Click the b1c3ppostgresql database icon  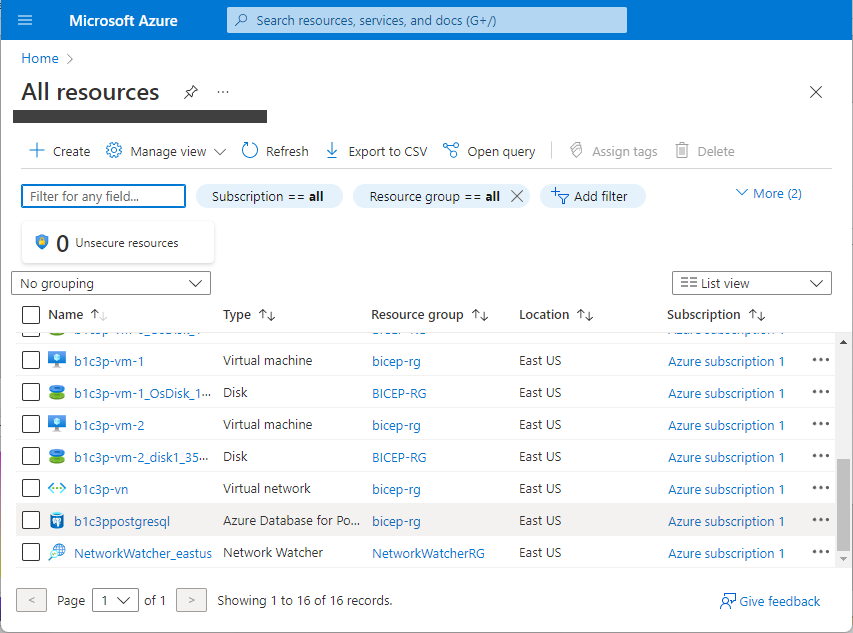[57, 520]
